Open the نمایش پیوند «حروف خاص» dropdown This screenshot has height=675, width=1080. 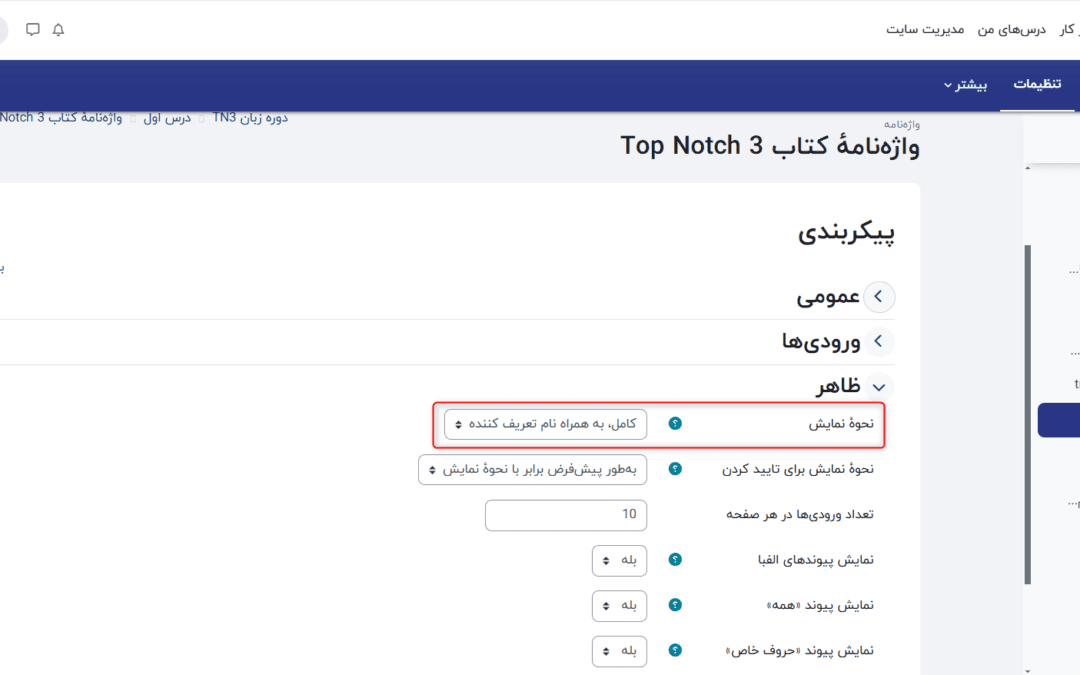[x=619, y=651]
